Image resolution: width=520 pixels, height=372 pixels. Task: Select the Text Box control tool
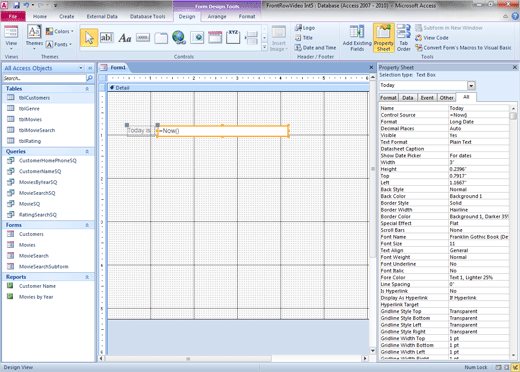coord(107,38)
